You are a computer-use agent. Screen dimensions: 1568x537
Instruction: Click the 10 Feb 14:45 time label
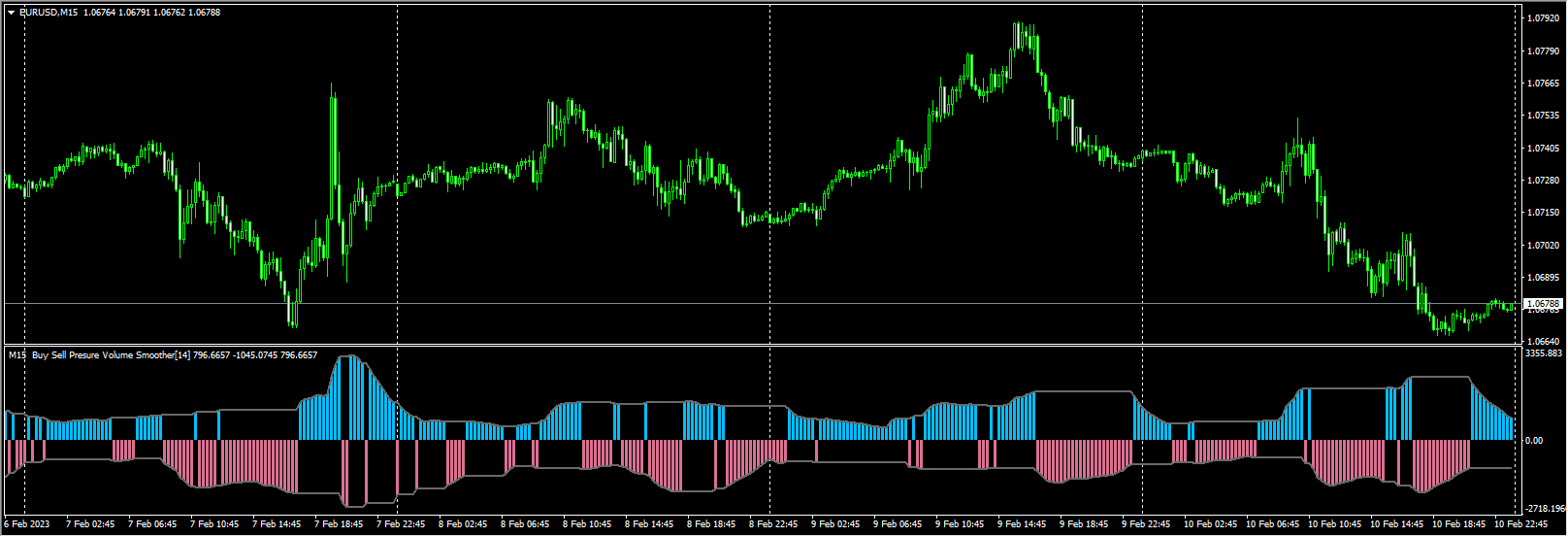coord(1396,524)
